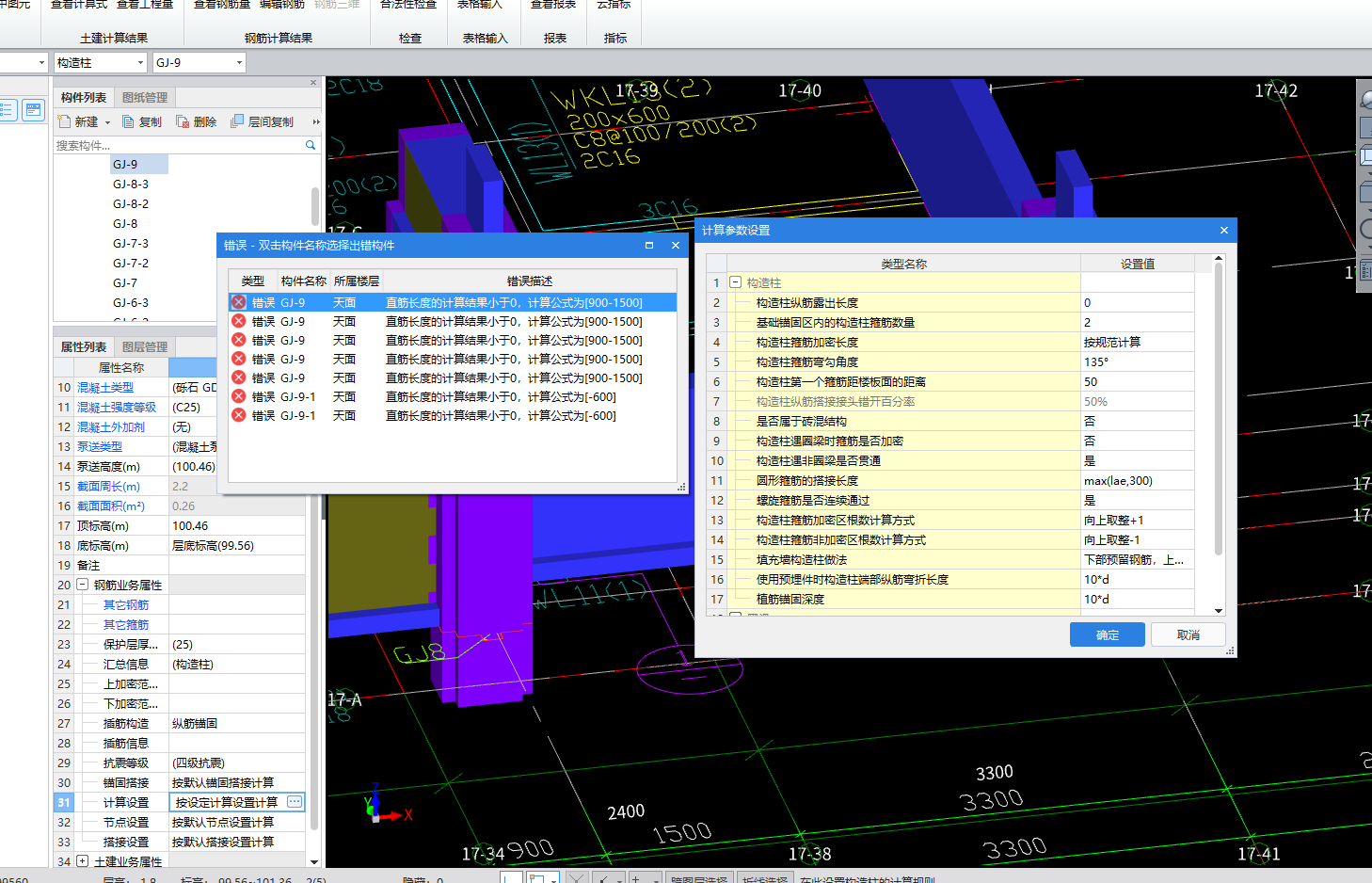Viewport: 1372px width, 883px height.
Task: Click the orbit sphere icon in view toolbar
Action: [1366, 98]
